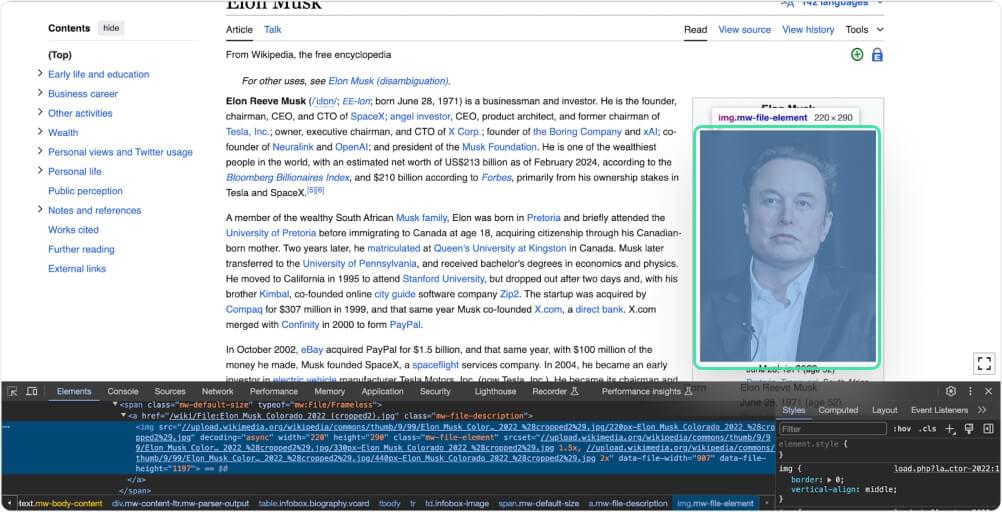This screenshot has width=1002, height=512.
Task: Open the Application tab
Action: (x=382, y=391)
